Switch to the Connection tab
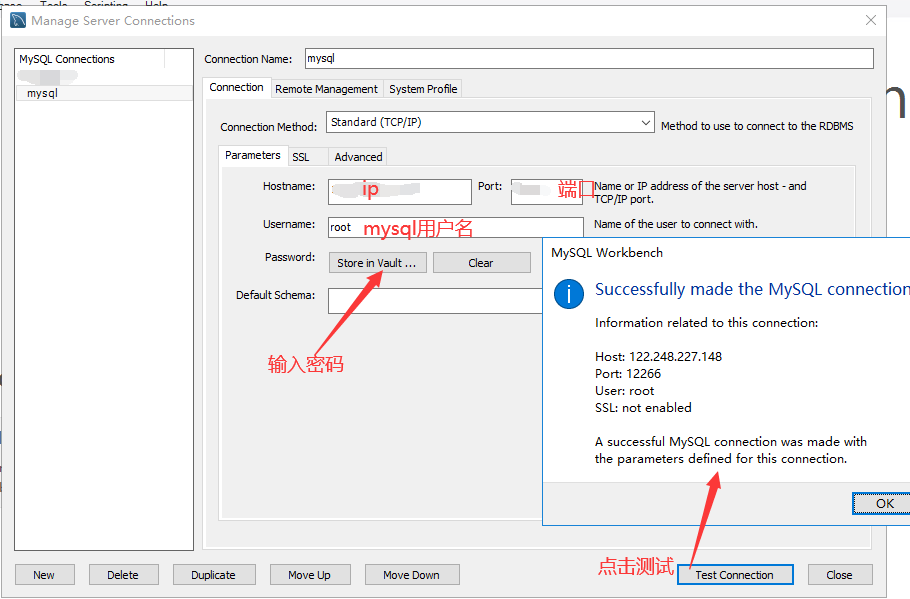This screenshot has height=599, width=910. [x=236, y=87]
